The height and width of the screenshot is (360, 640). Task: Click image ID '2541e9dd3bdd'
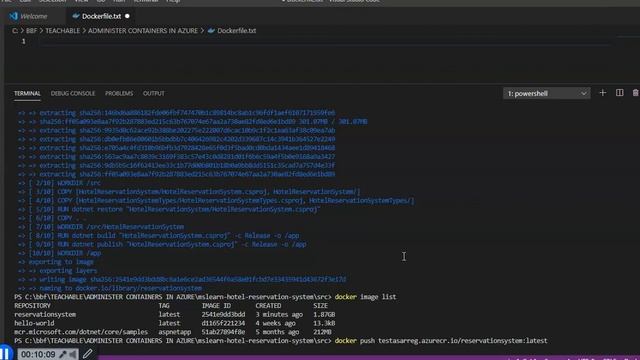click(x=223, y=315)
